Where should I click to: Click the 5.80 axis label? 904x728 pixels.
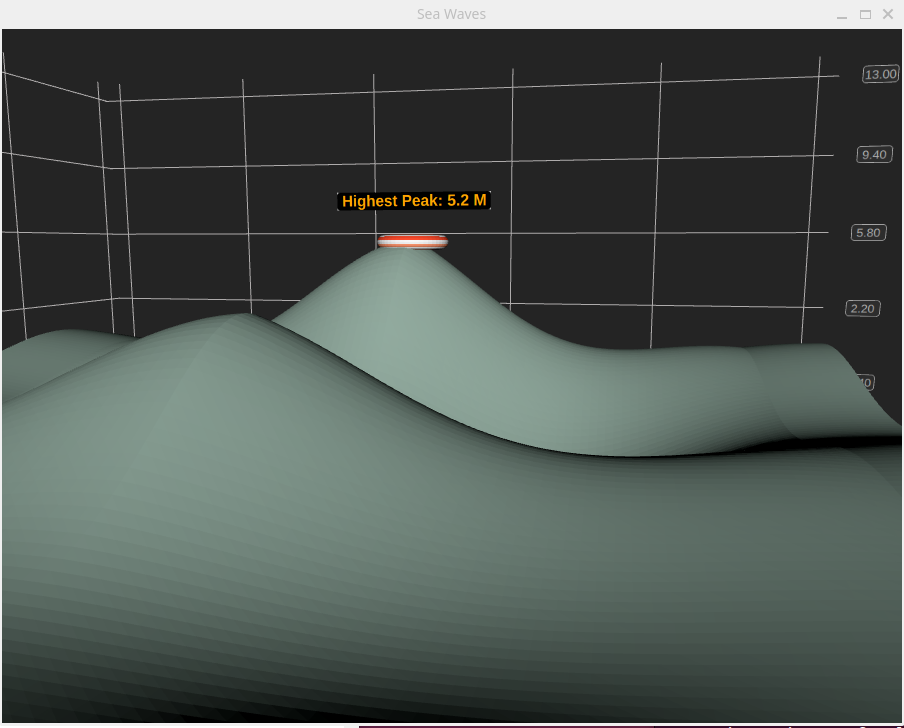tap(868, 233)
